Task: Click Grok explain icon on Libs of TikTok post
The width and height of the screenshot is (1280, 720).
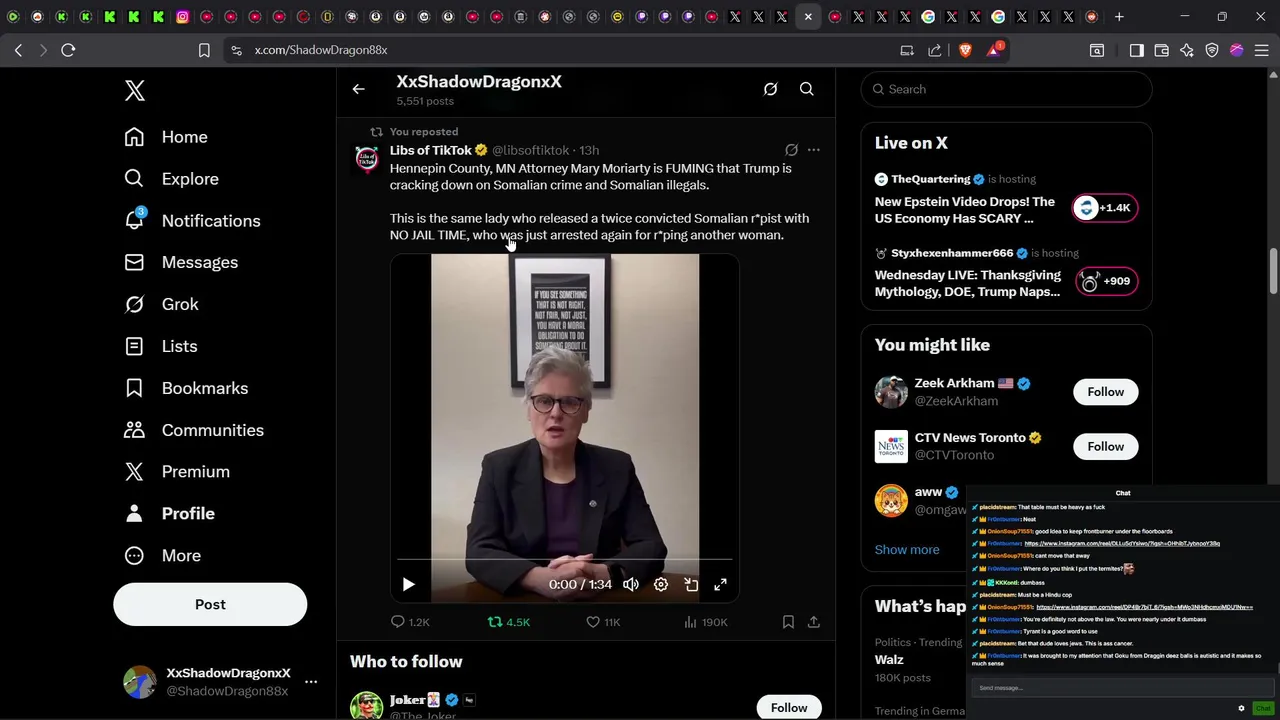Action: click(791, 150)
